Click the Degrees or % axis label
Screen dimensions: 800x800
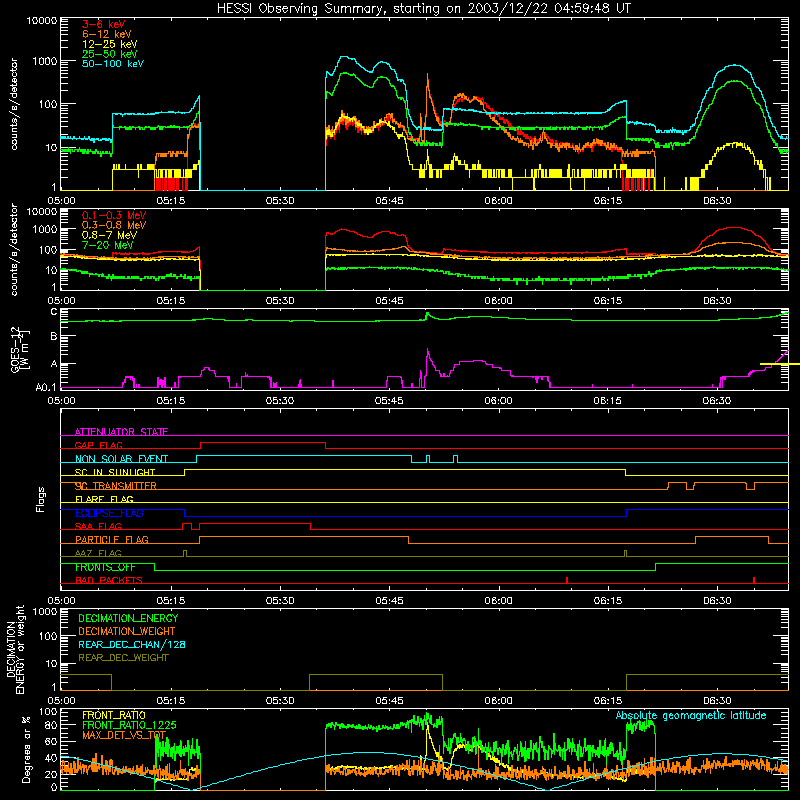pyautogui.click(x=26, y=749)
